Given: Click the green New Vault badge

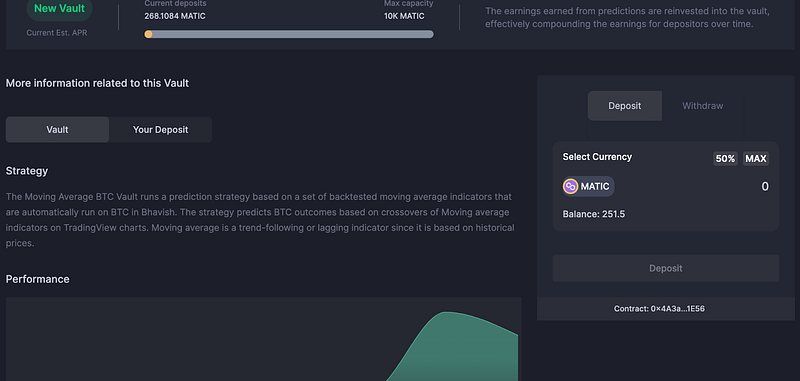Looking at the screenshot, I should [59, 9].
